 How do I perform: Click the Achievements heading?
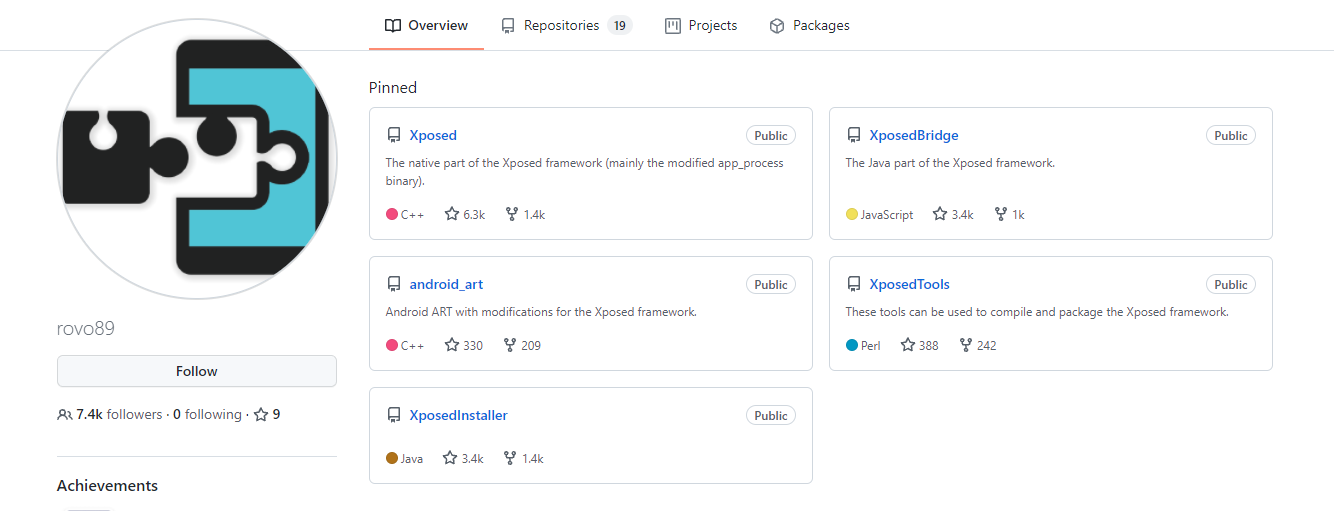(x=107, y=486)
